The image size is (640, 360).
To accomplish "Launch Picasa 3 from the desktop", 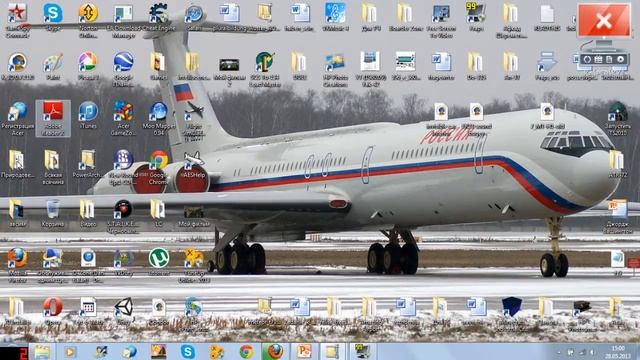I will (x=88, y=65).
